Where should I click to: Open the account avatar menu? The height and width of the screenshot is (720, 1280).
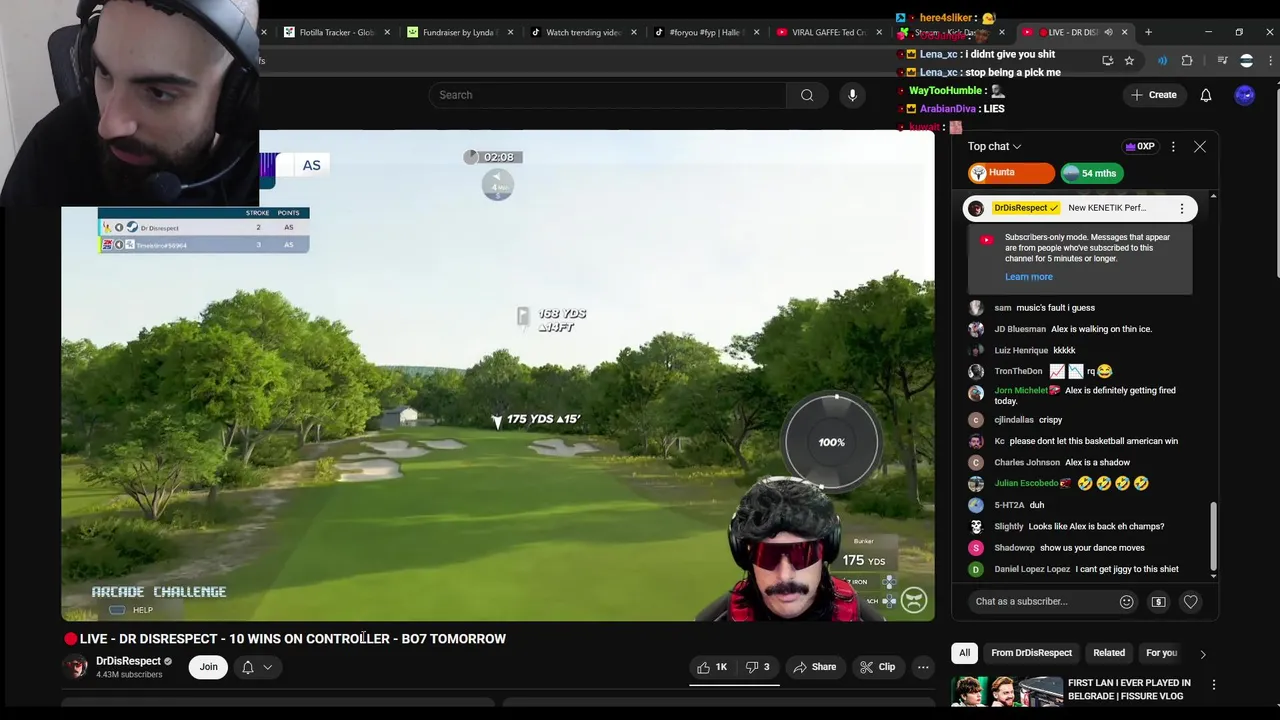coord(1244,95)
